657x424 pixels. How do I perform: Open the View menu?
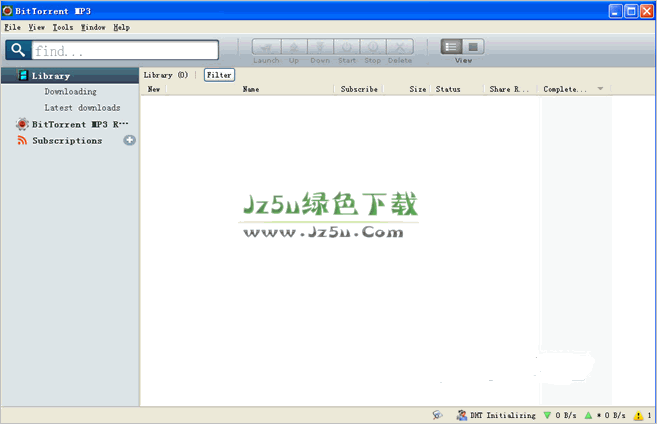(x=36, y=27)
